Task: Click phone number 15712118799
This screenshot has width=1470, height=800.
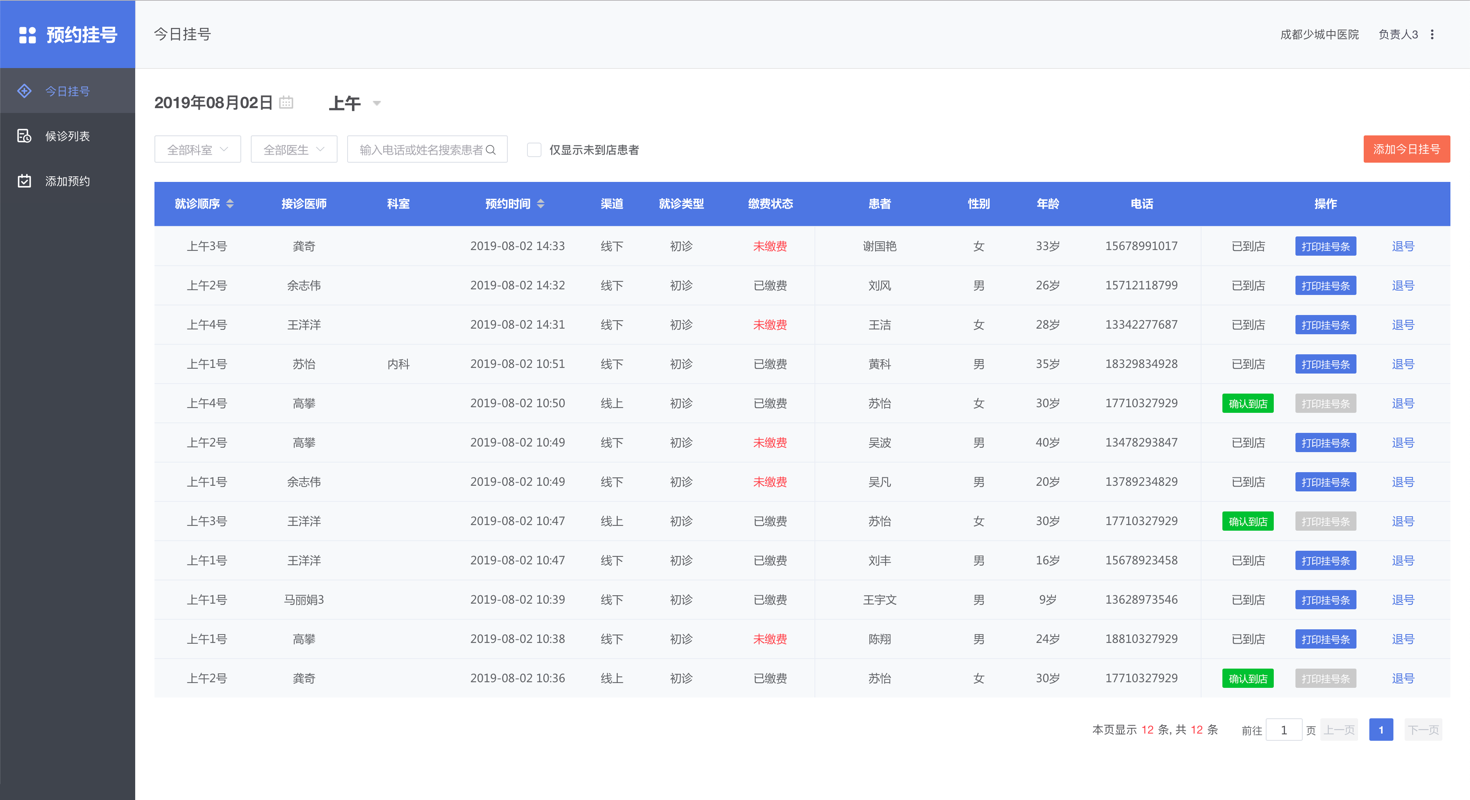Action: pos(1141,286)
